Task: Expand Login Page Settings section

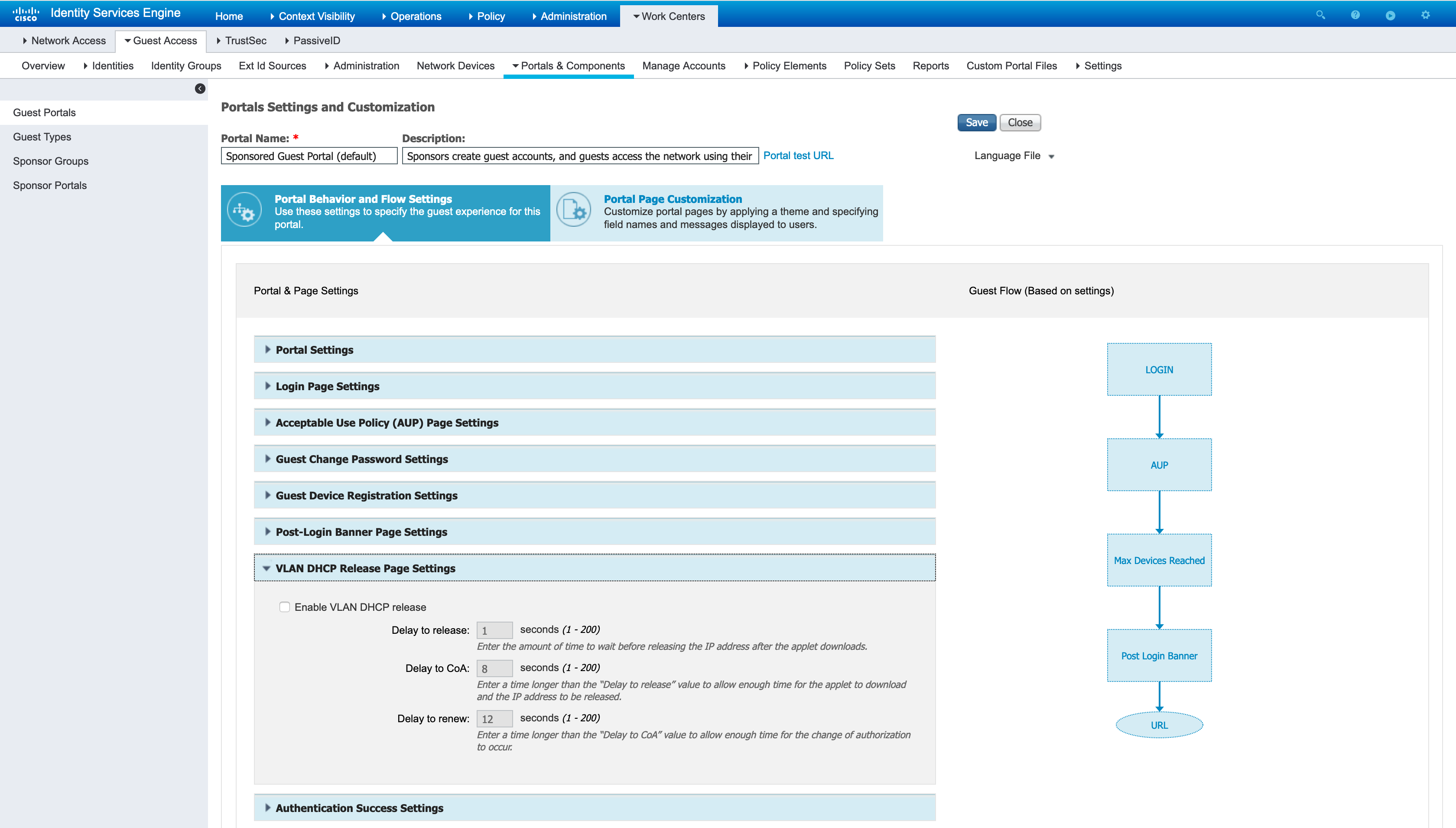Action: pyautogui.click(x=595, y=386)
